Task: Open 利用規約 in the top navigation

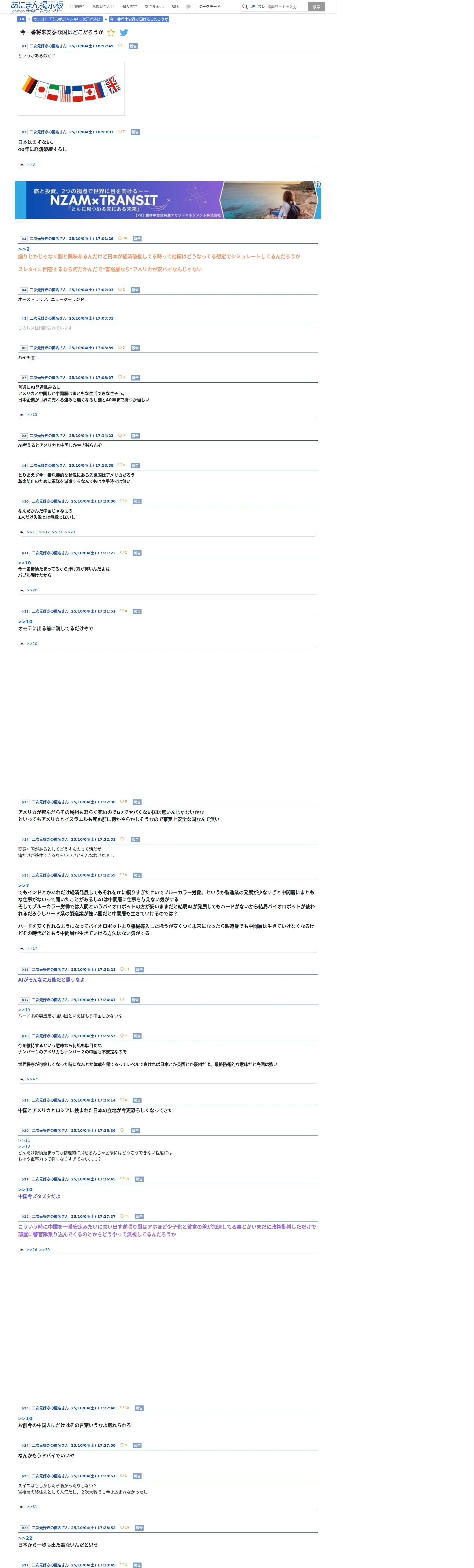Action: coord(77,7)
